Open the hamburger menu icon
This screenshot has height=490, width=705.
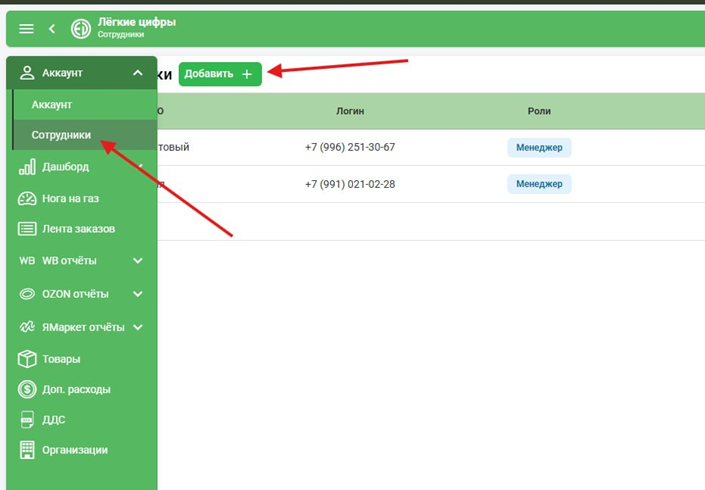tap(26, 29)
